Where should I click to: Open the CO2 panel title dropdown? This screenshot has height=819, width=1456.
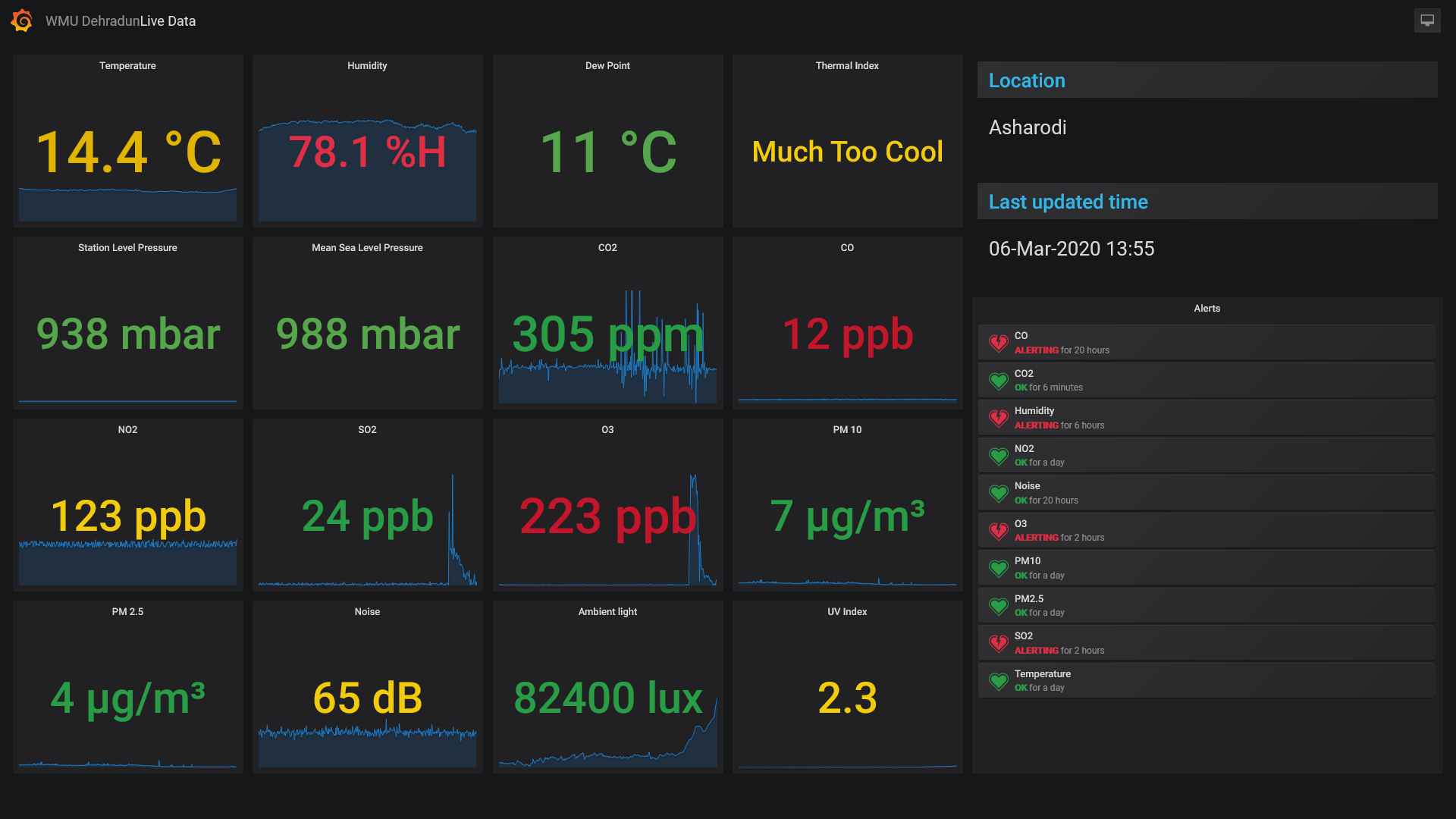(x=607, y=248)
